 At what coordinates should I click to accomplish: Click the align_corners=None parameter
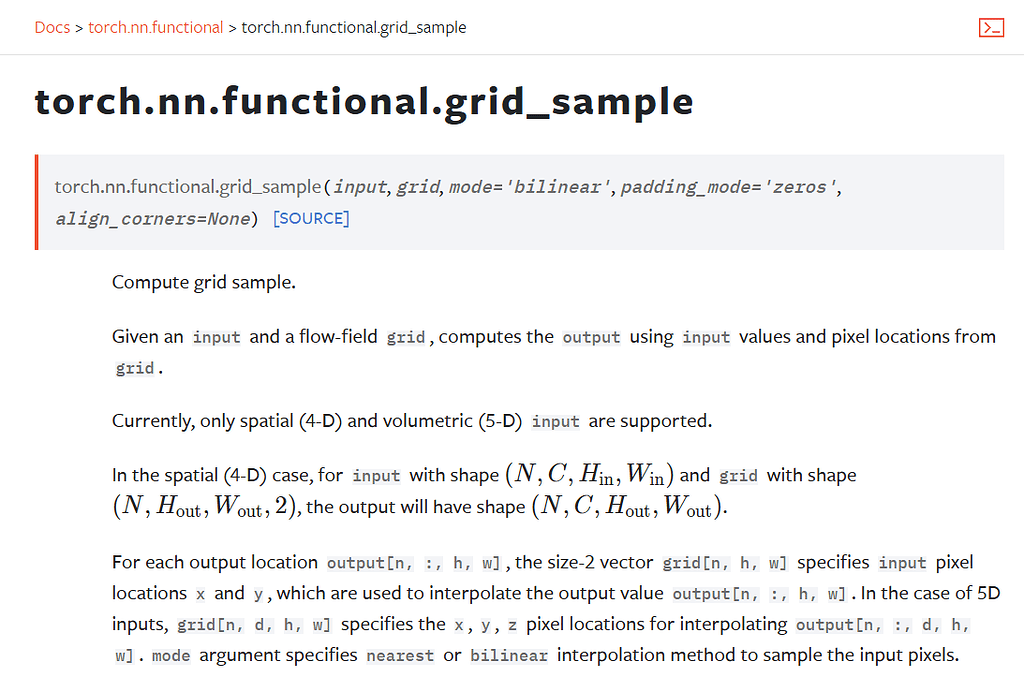tap(153, 219)
